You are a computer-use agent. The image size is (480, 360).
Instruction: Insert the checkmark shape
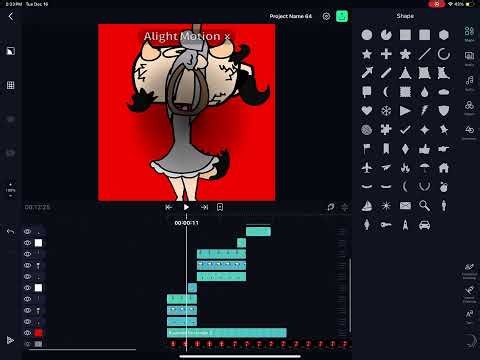(x=405, y=130)
